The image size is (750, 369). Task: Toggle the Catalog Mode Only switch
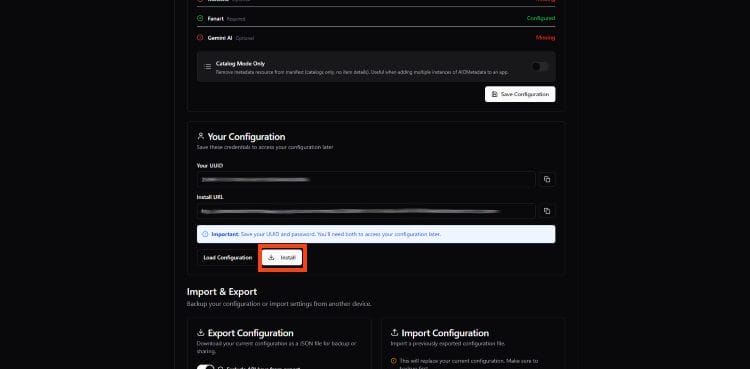[x=540, y=67]
